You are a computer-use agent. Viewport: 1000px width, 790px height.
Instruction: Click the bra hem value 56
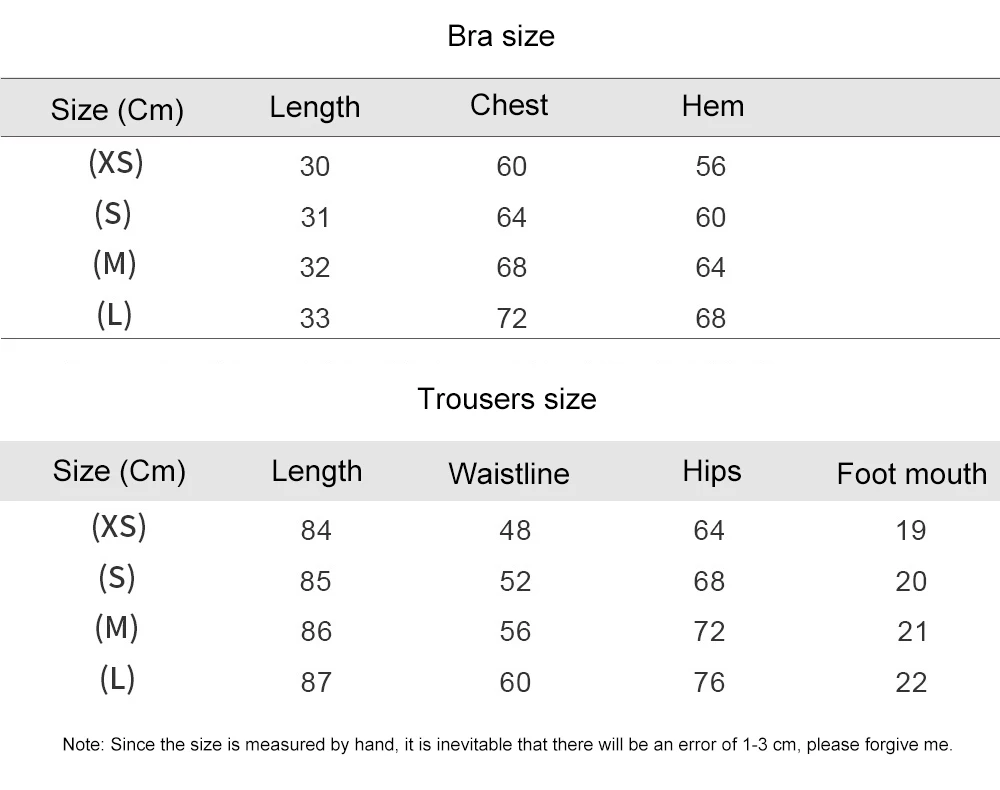click(x=710, y=166)
